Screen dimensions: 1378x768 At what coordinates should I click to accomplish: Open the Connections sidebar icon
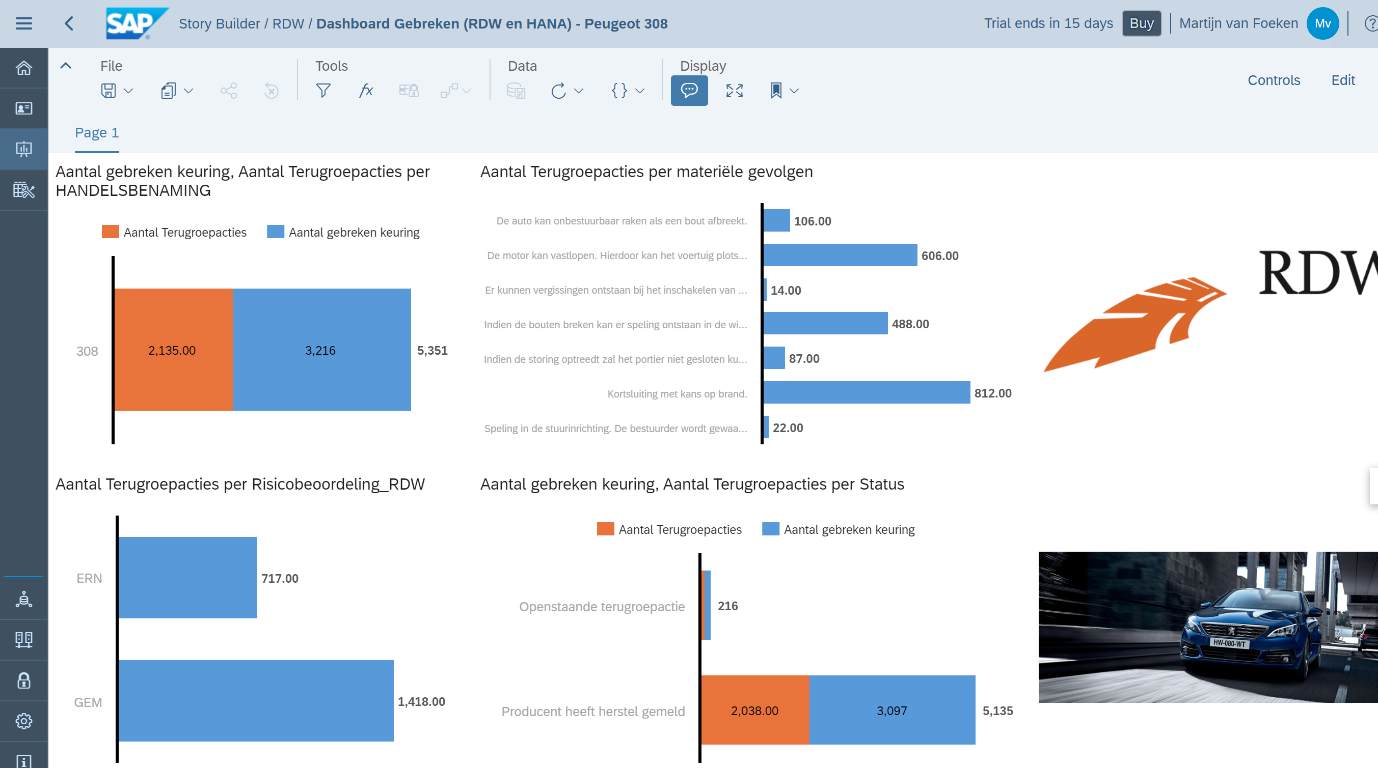click(x=24, y=599)
